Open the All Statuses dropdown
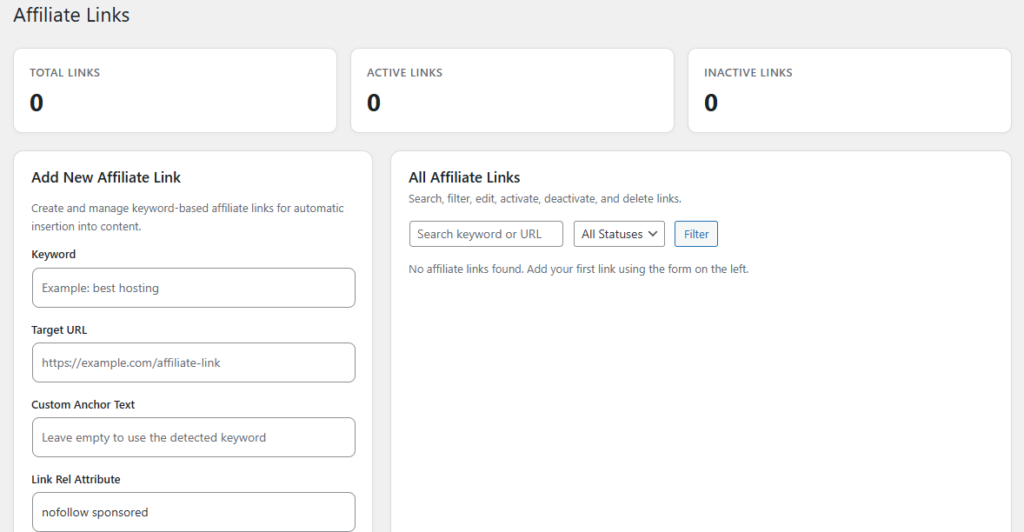The width and height of the screenshot is (1024, 532). point(619,234)
